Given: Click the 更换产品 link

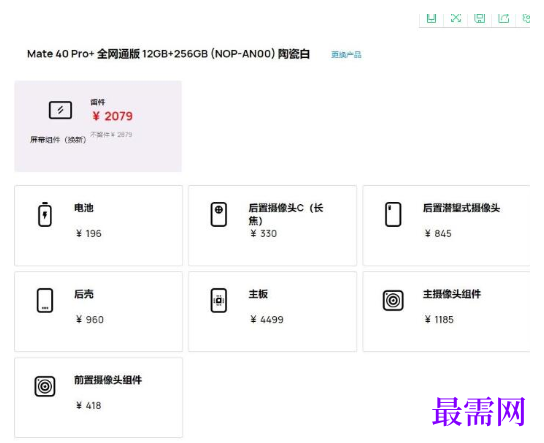Looking at the screenshot, I should 346,54.
